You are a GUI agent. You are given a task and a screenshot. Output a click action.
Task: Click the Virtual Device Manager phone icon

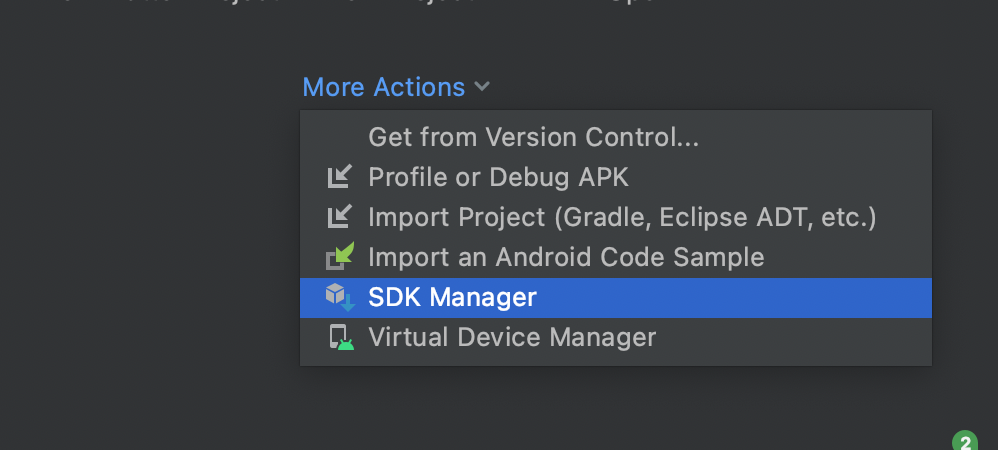(341, 337)
